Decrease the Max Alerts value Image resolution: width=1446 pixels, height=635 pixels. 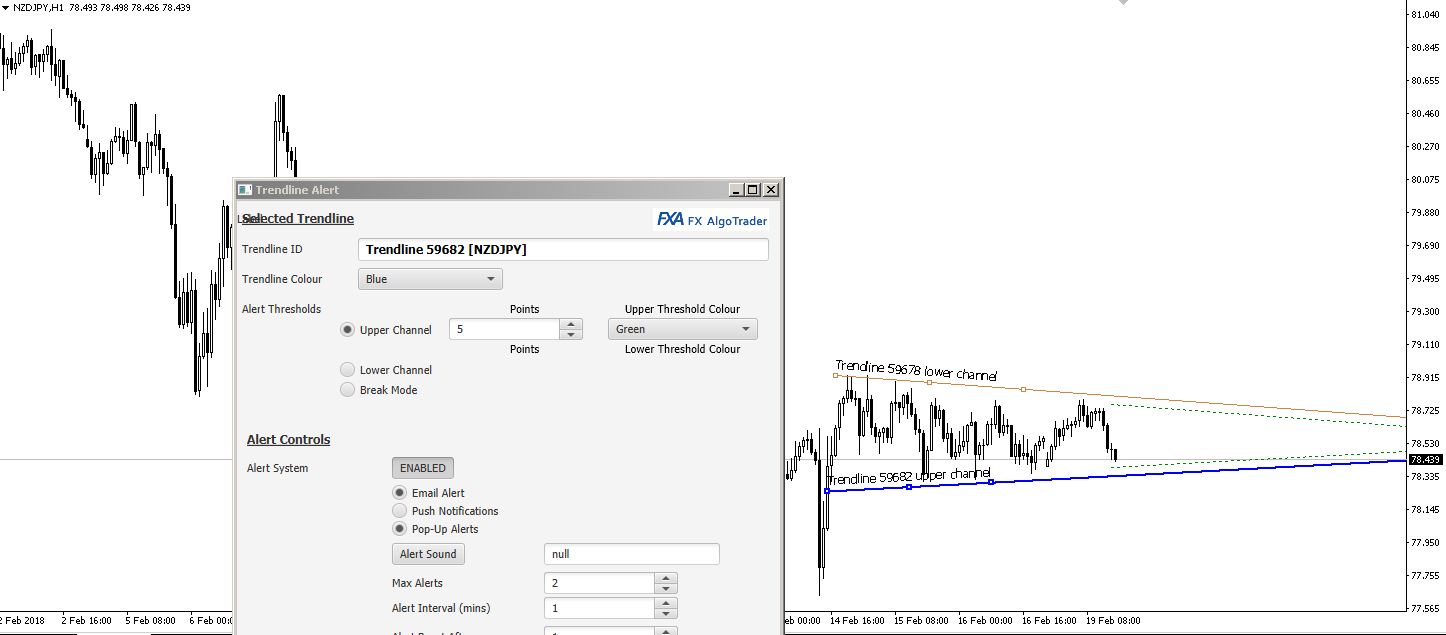click(x=666, y=588)
